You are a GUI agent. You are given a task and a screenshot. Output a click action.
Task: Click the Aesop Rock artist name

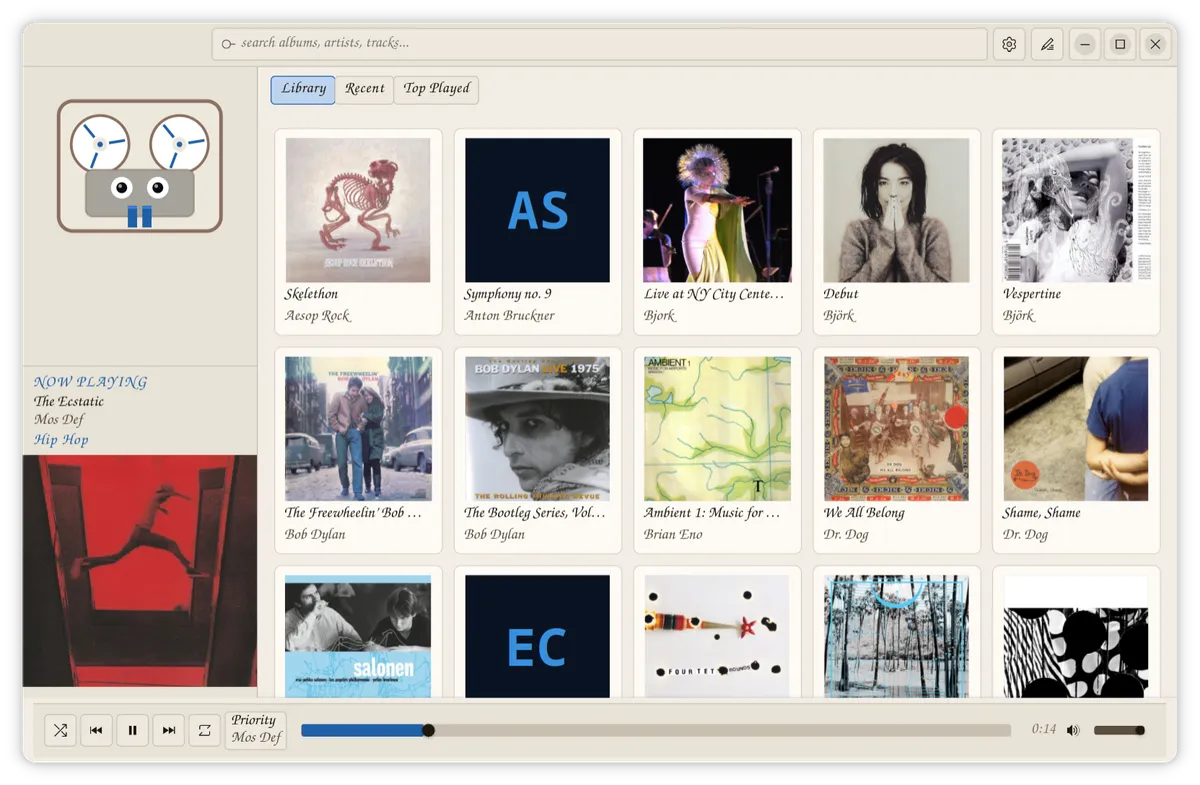[x=317, y=316]
